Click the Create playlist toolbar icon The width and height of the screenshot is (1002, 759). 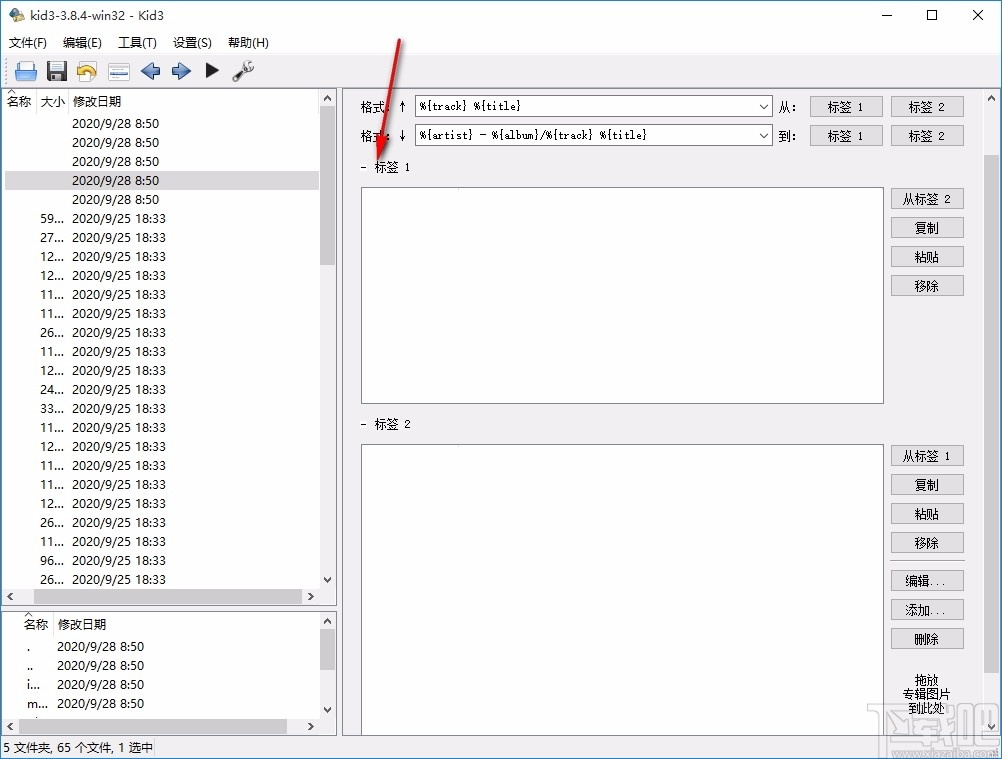tap(119, 71)
